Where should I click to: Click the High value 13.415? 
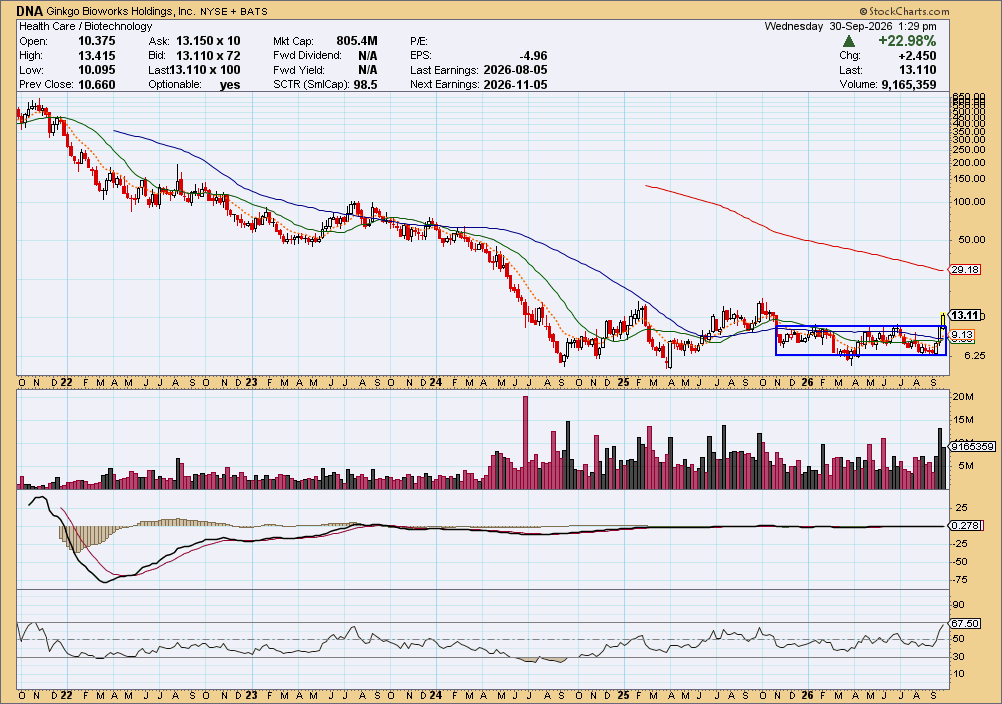(x=96, y=56)
